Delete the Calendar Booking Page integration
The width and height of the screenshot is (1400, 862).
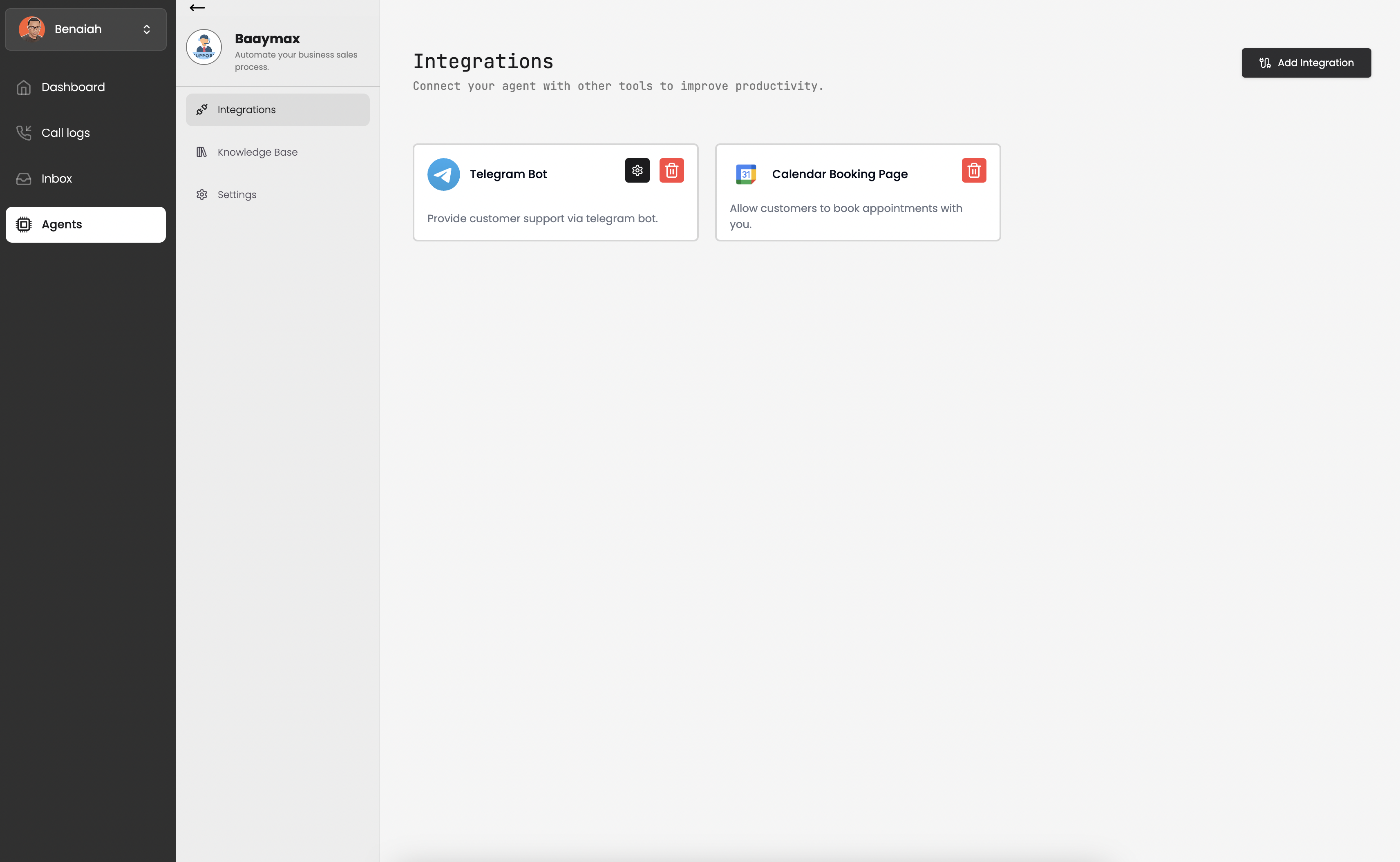pyautogui.click(x=973, y=170)
